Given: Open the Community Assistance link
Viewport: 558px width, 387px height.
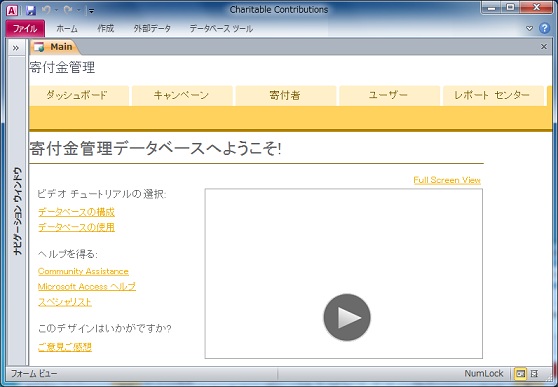Looking at the screenshot, I should click(83, 271).
